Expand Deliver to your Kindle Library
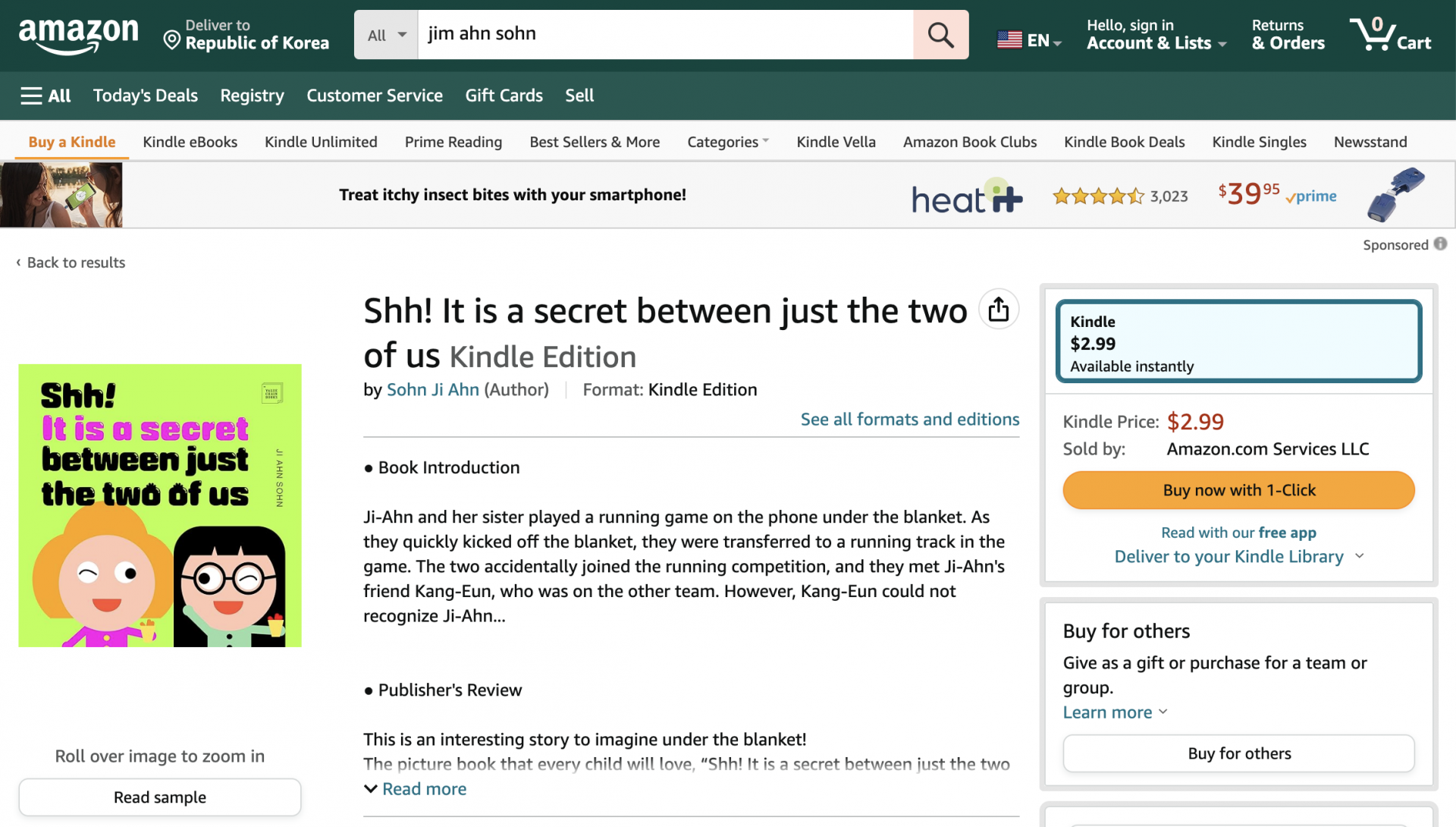This screenshot has width=1456, height=827. tap(1238, 557)
